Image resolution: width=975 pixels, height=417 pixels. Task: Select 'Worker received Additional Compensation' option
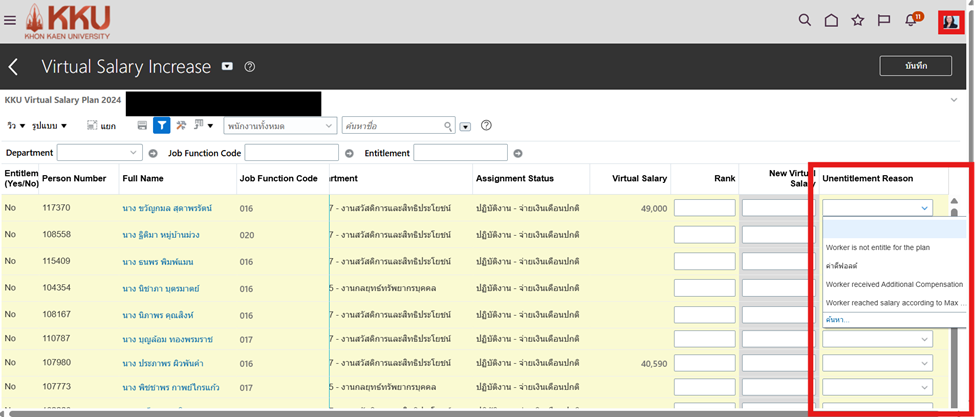894,284
